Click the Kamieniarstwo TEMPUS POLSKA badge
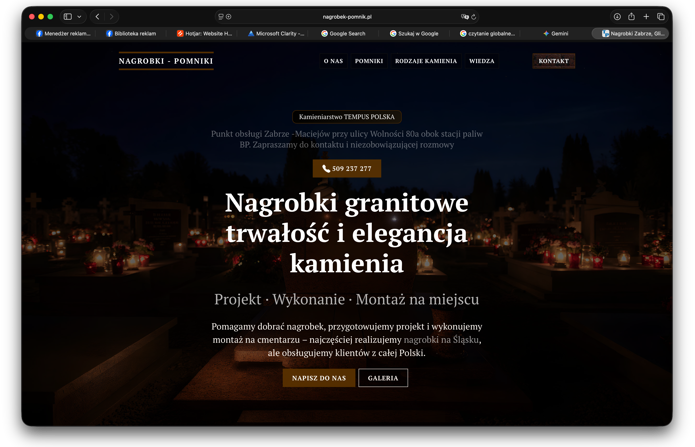 coord(347,117)
